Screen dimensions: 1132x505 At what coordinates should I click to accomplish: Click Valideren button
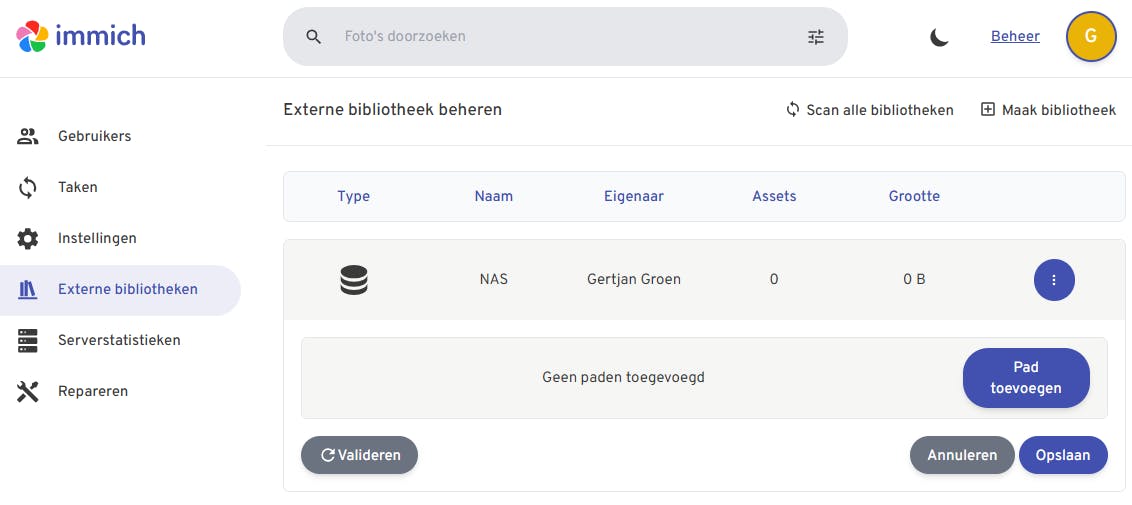tap(359, 455)
